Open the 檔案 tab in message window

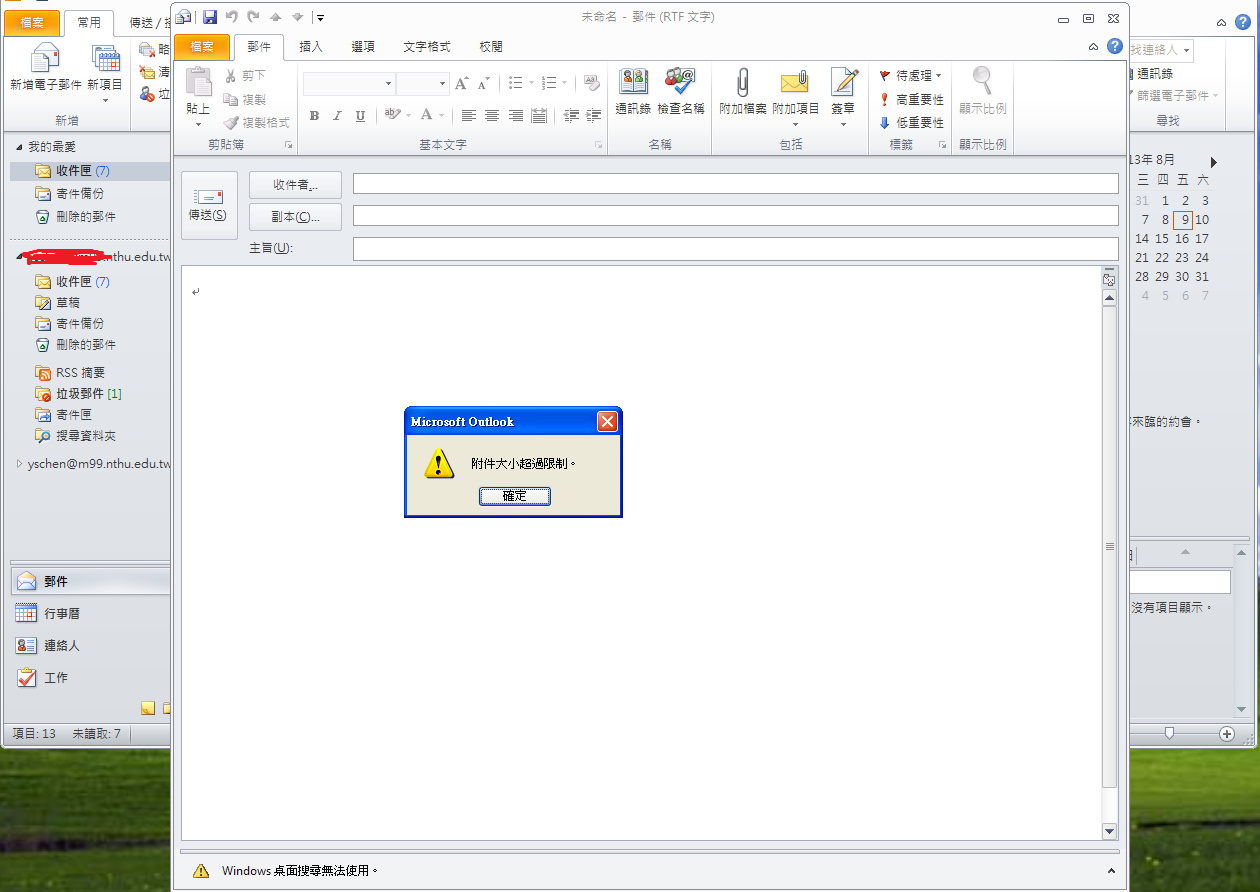202,46
